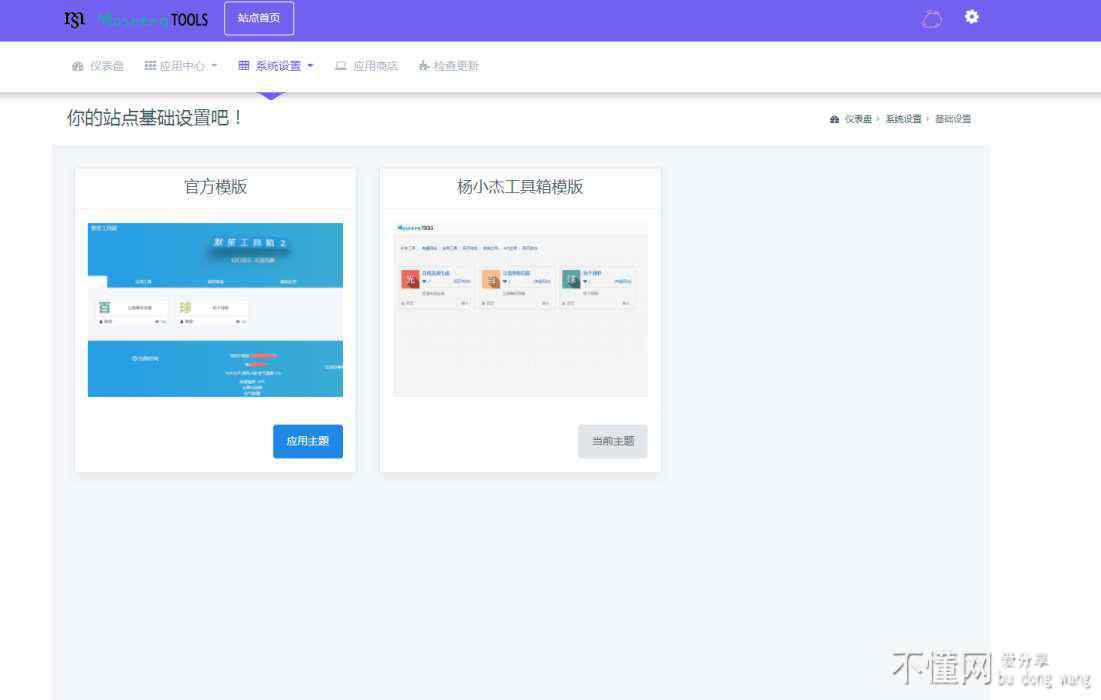Click the icon beside 检查更新
The height and width of the screenshot is (700, 1101).
424,66
